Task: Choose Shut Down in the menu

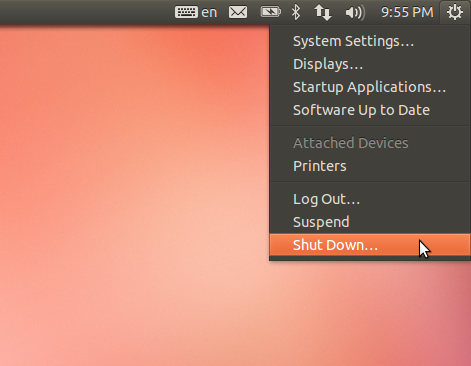Action: coord(370,245)
